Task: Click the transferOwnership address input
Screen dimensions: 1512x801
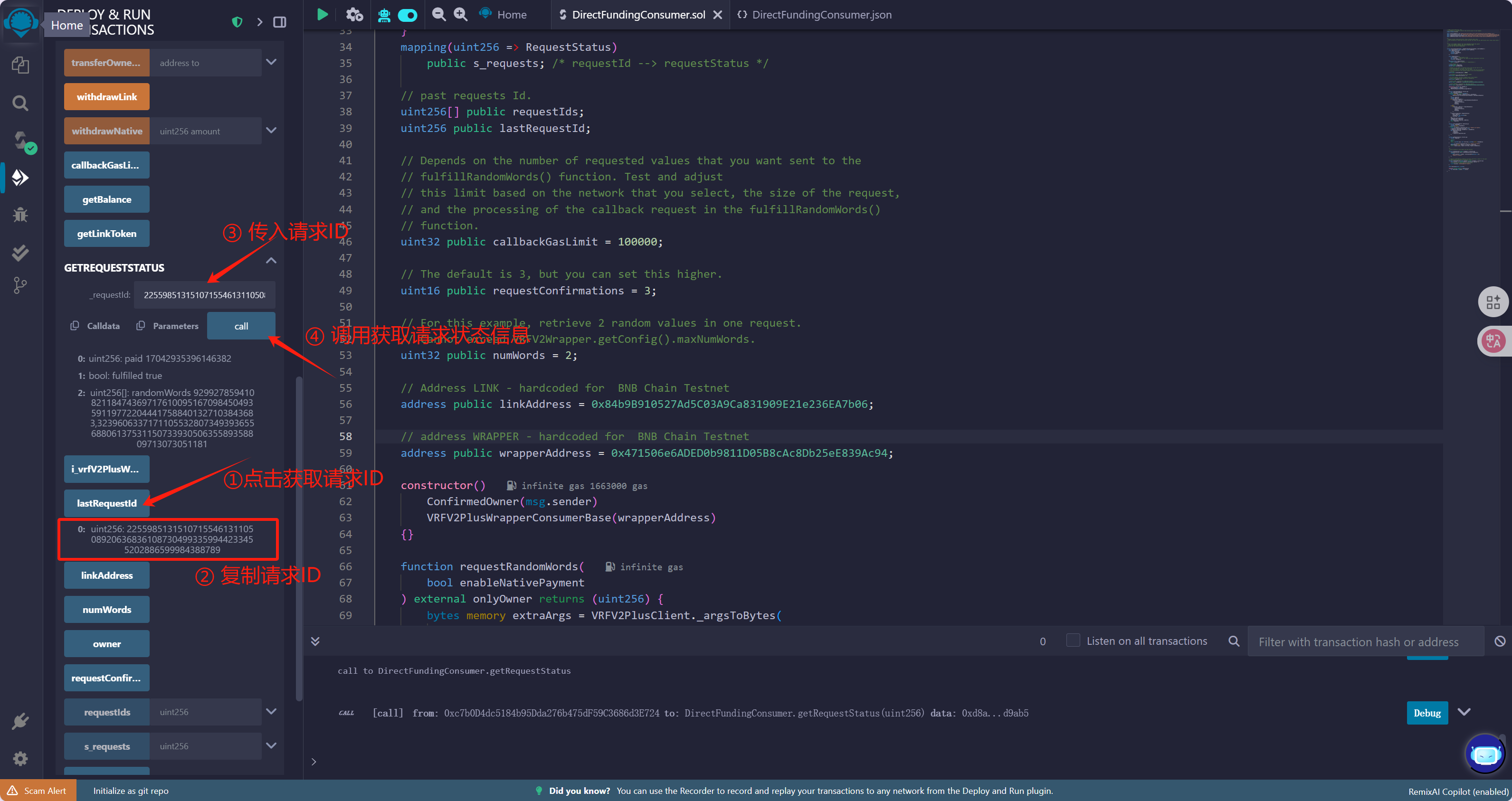Action: coord(205,63)
